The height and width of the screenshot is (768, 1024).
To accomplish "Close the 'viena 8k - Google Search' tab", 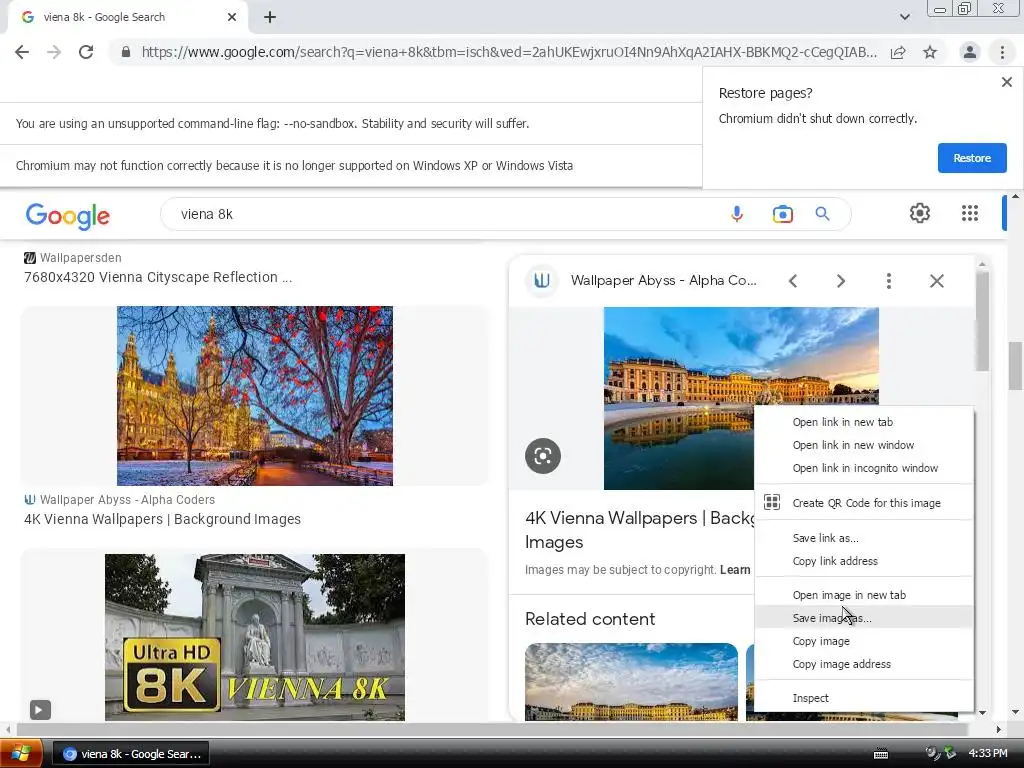I will (232, 18).
